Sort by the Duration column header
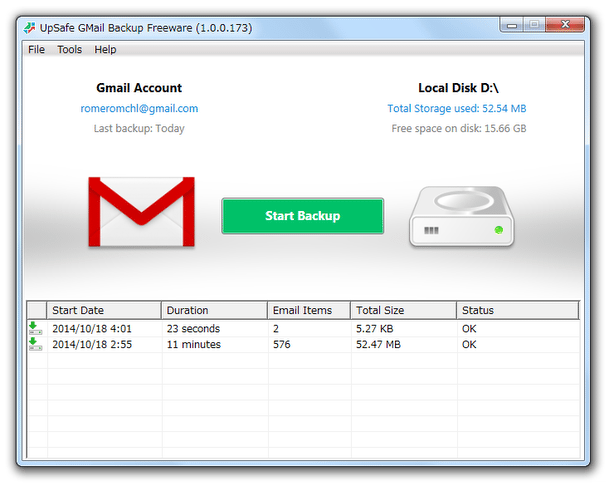The image size is (609, 486). point(214,310)
